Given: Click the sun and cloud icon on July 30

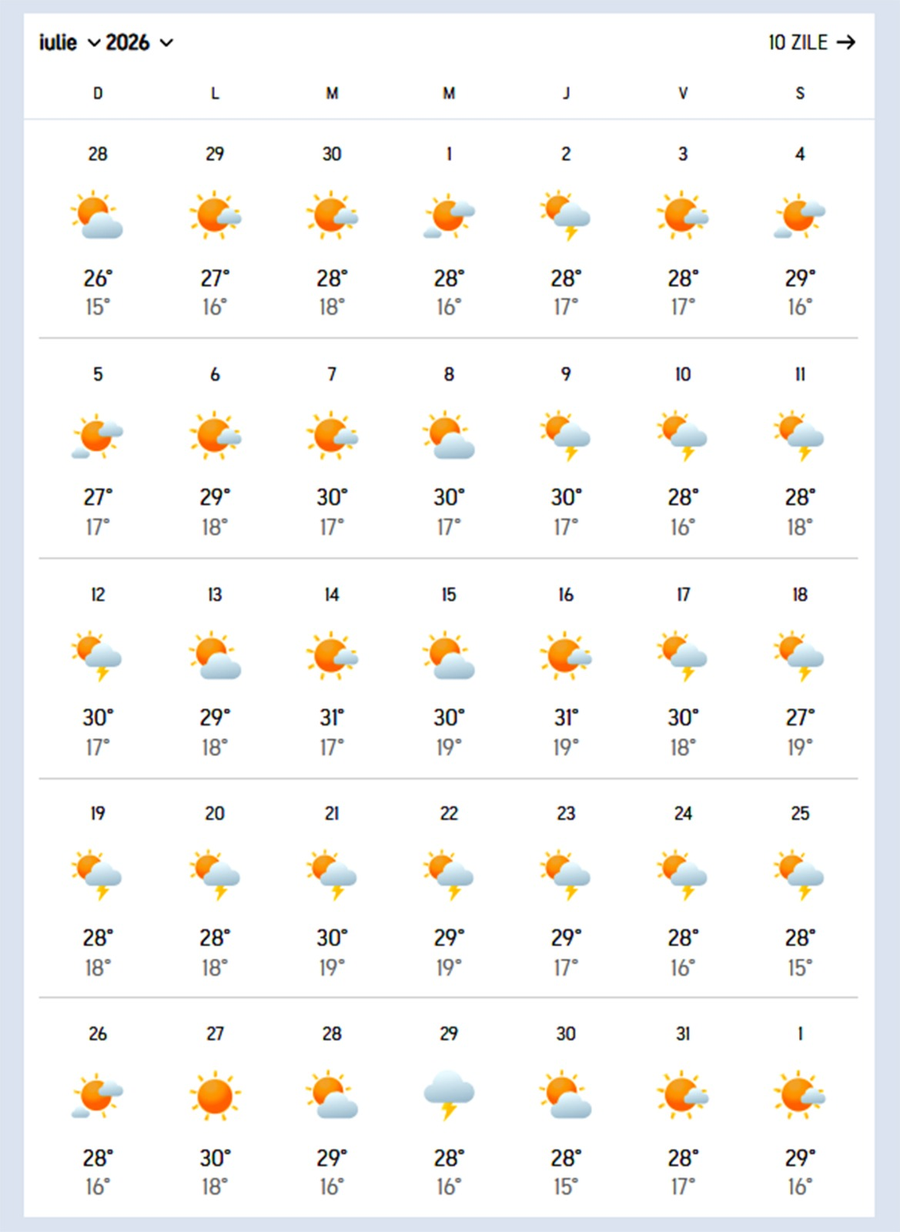Looking at the screenshot, I should (566, 1094).
